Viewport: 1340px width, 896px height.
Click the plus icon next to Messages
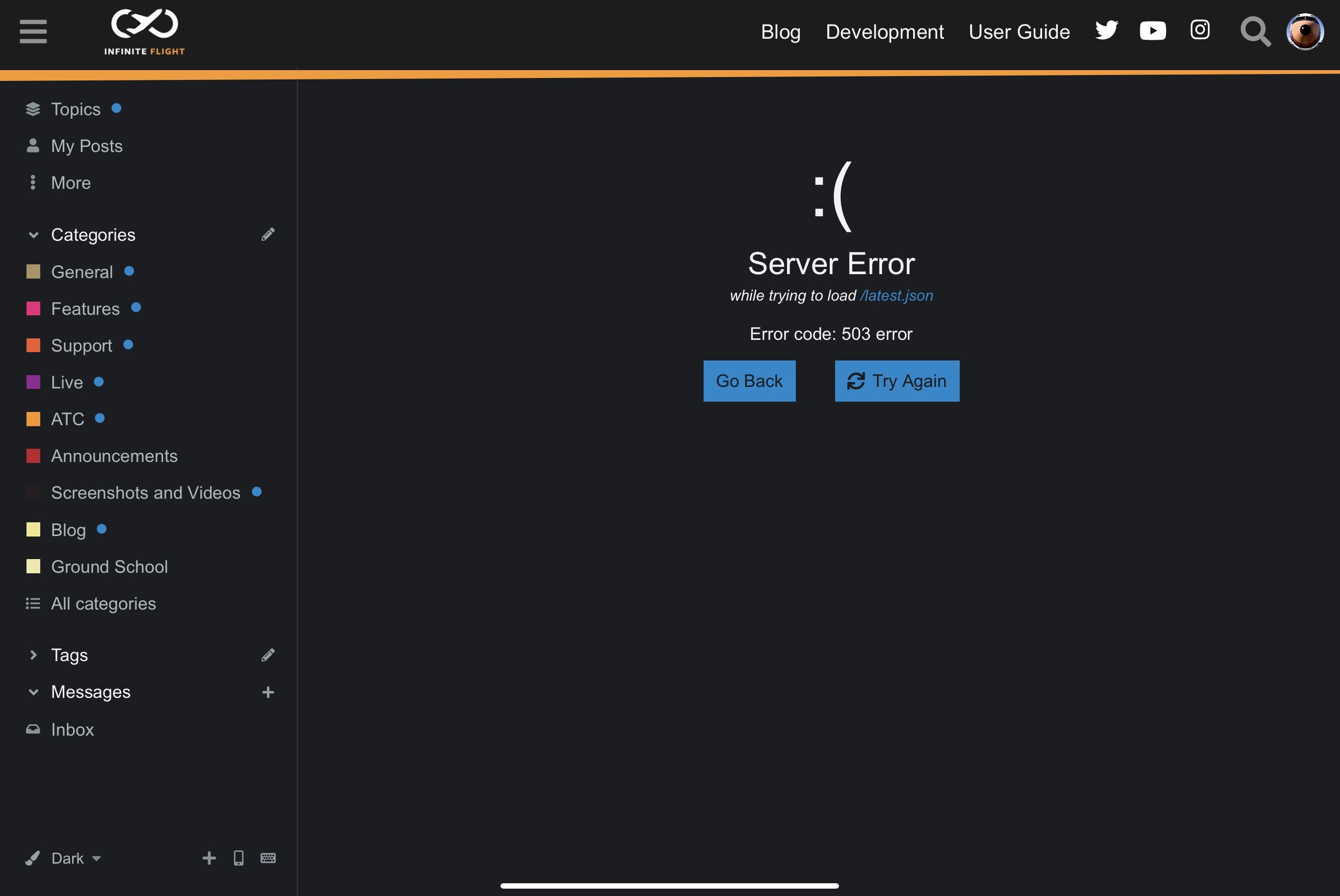pyautogui.click(x=267, y=692)
